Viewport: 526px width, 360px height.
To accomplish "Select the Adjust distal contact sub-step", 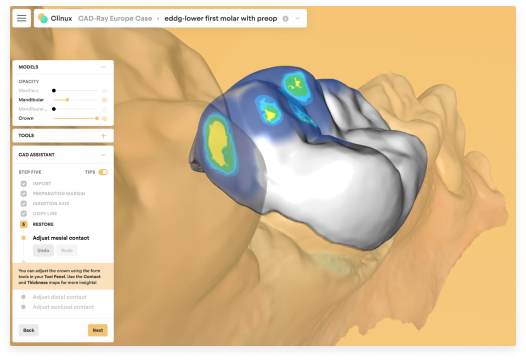I will pyautogui.click(x=59, y=297).
